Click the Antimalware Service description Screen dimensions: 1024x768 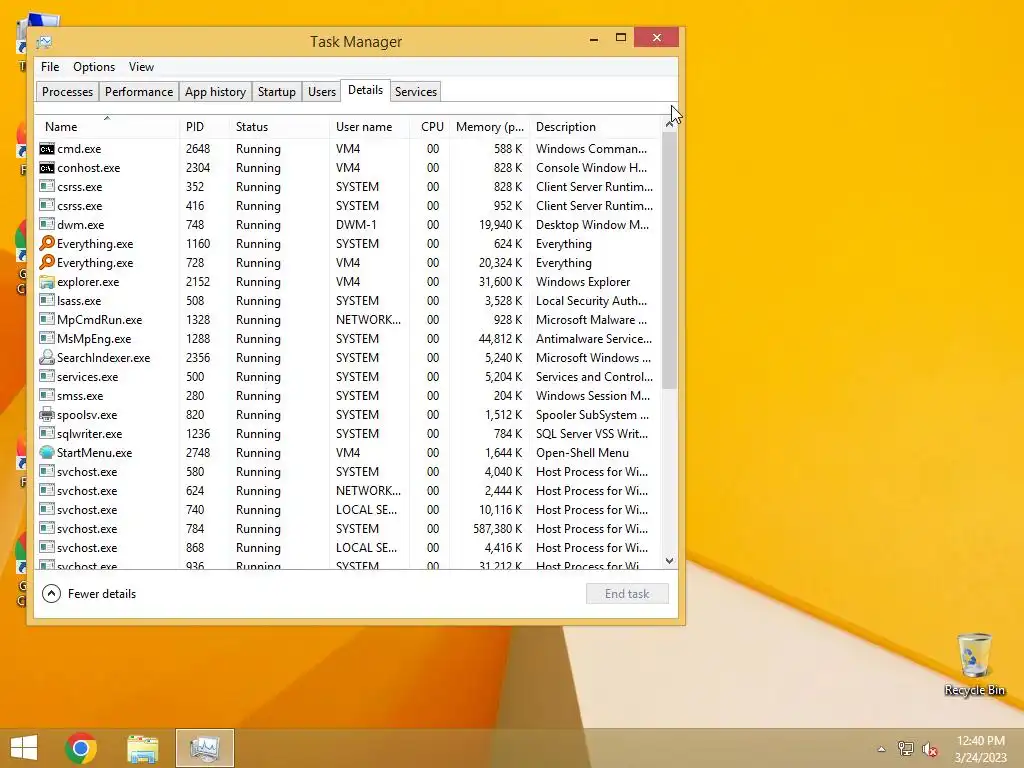click(x=594, y=338)
